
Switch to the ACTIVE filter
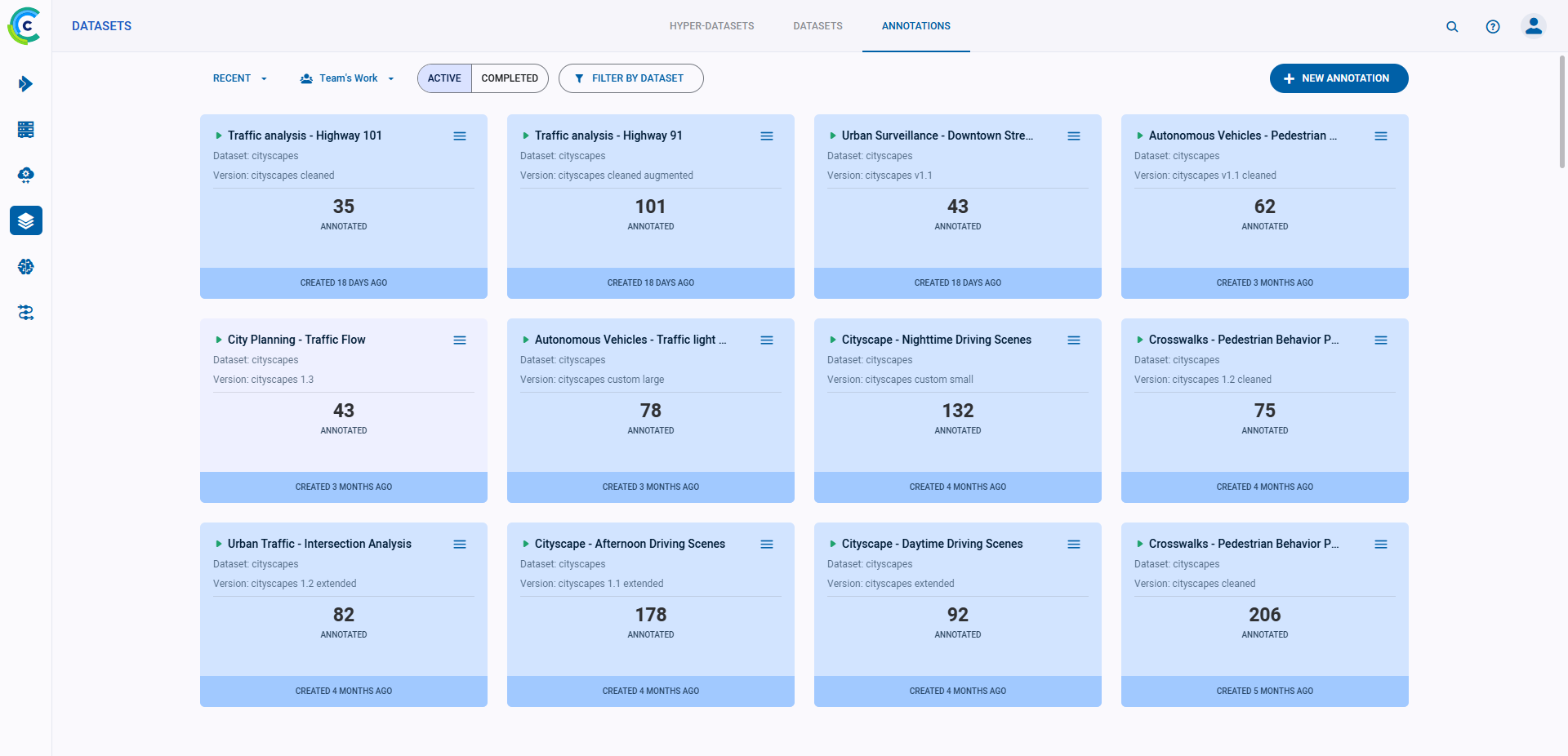444,78
